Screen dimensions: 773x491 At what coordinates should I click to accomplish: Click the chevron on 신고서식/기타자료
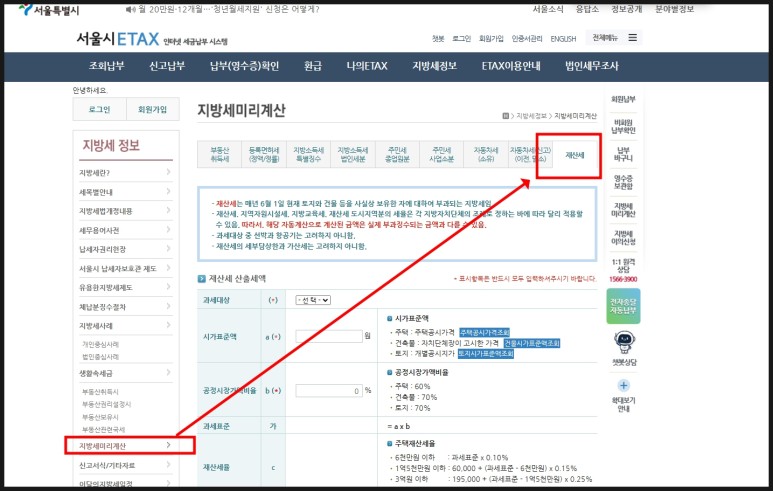(169, 465)
